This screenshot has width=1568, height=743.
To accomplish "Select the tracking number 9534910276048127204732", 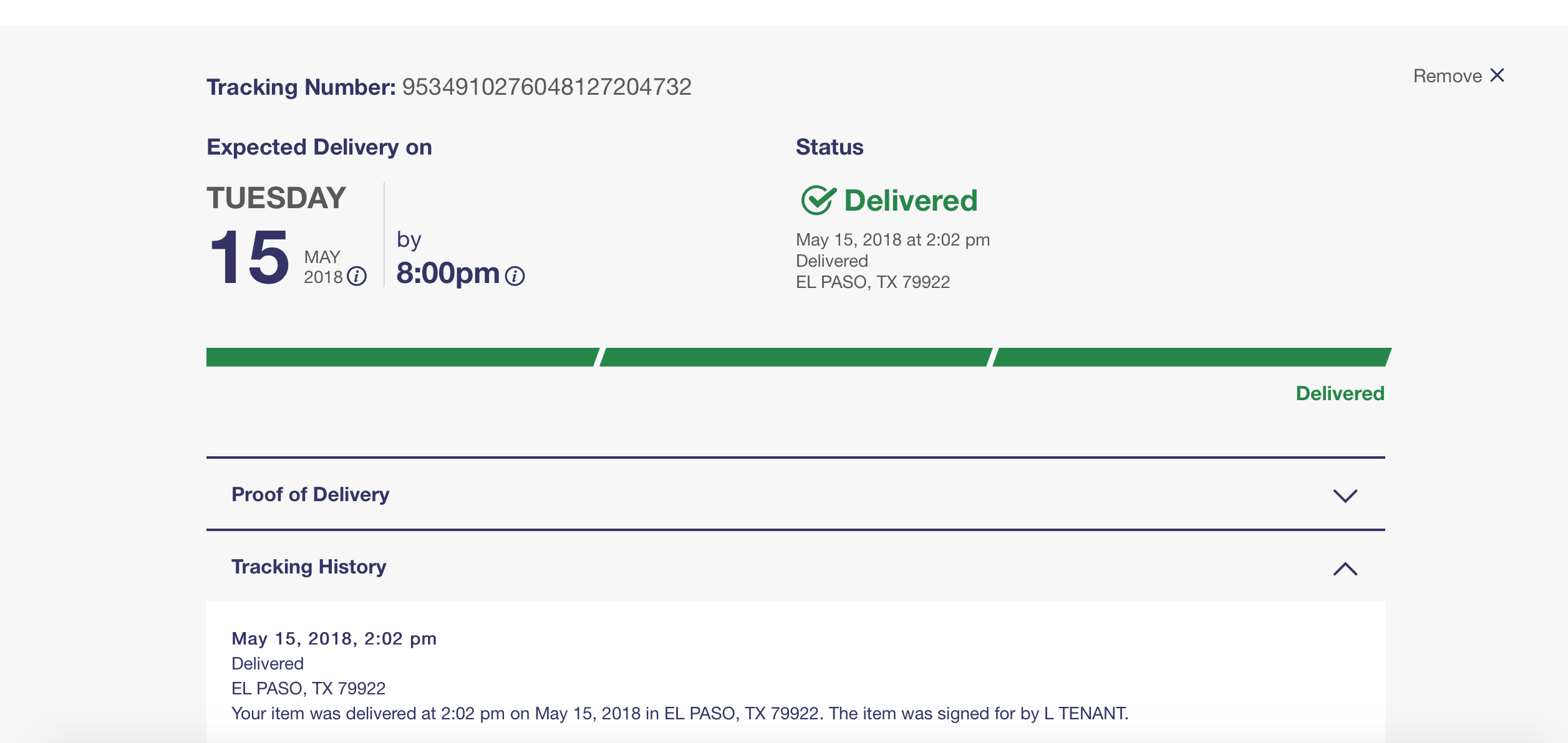I will pos(546,87).
